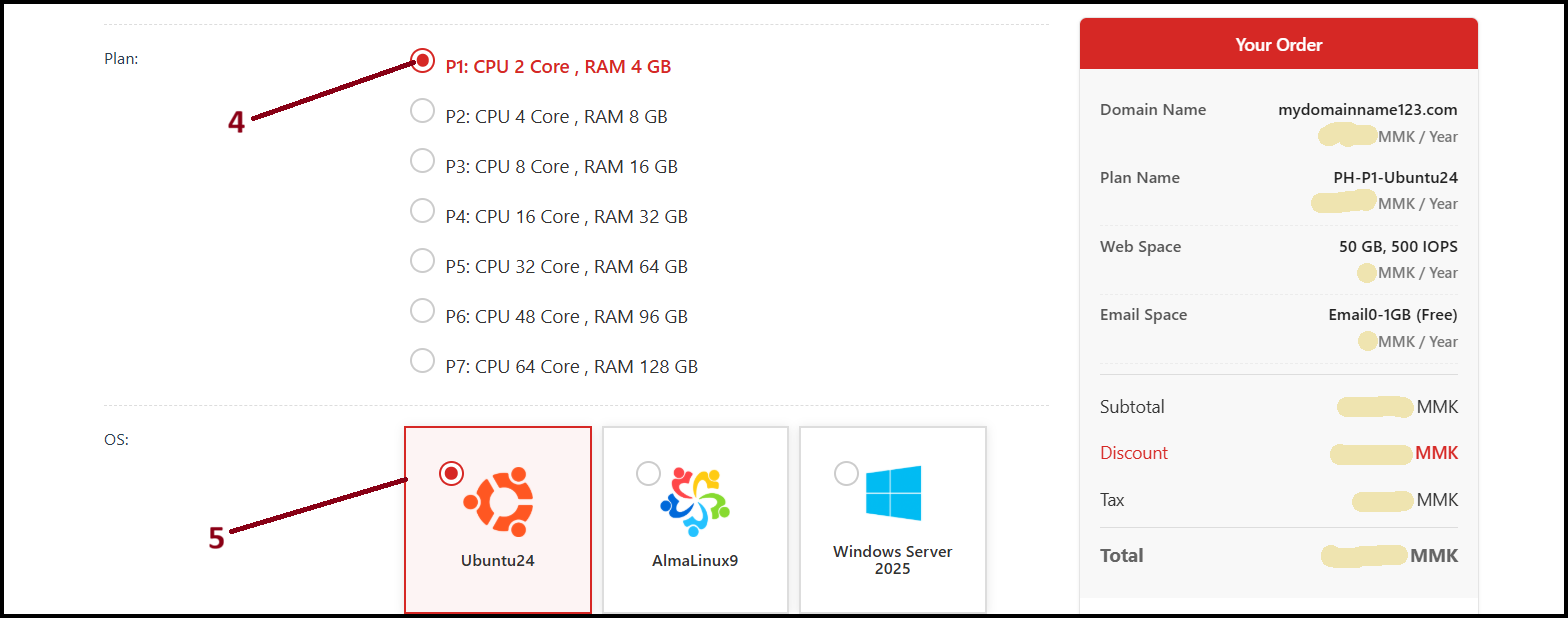Click the Ubuntu logo icon

[x=498, y=501]
